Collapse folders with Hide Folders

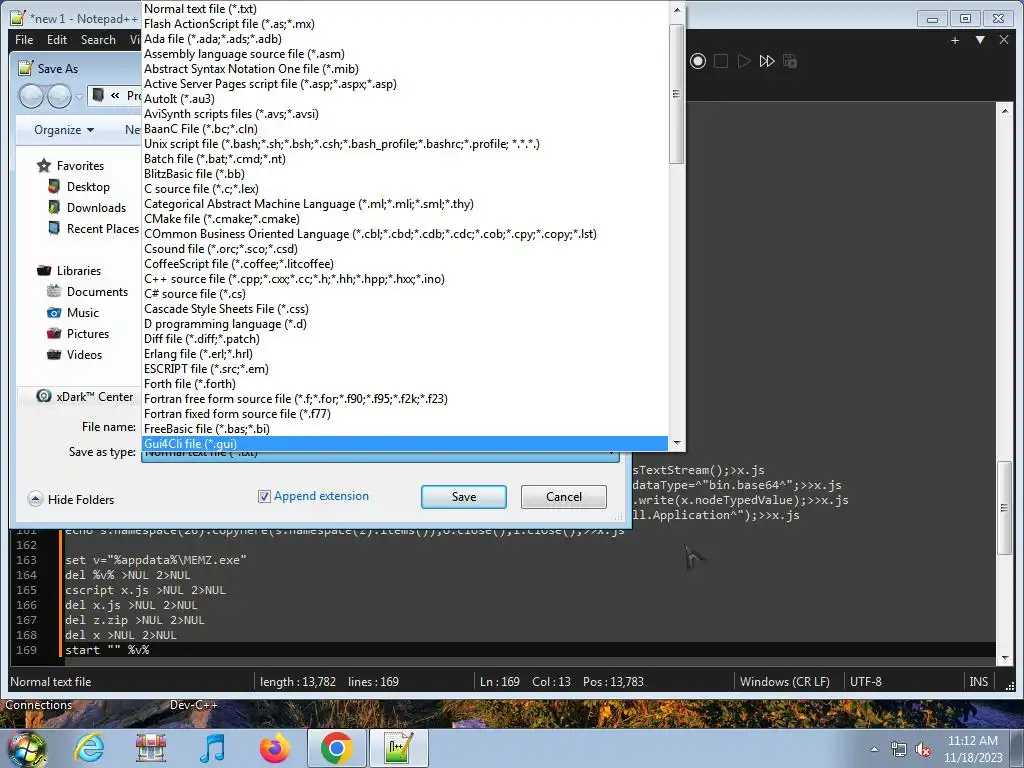click(x=72, y=500)
